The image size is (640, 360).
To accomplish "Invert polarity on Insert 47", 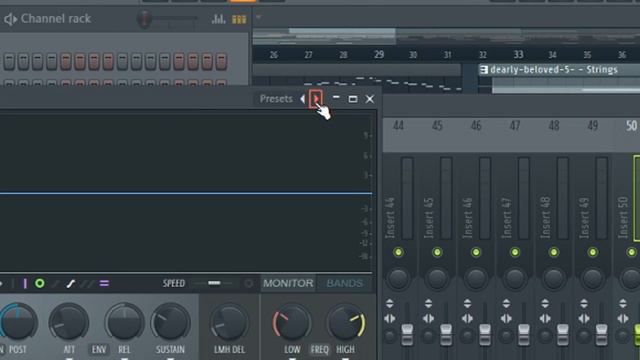I will 506,303.
